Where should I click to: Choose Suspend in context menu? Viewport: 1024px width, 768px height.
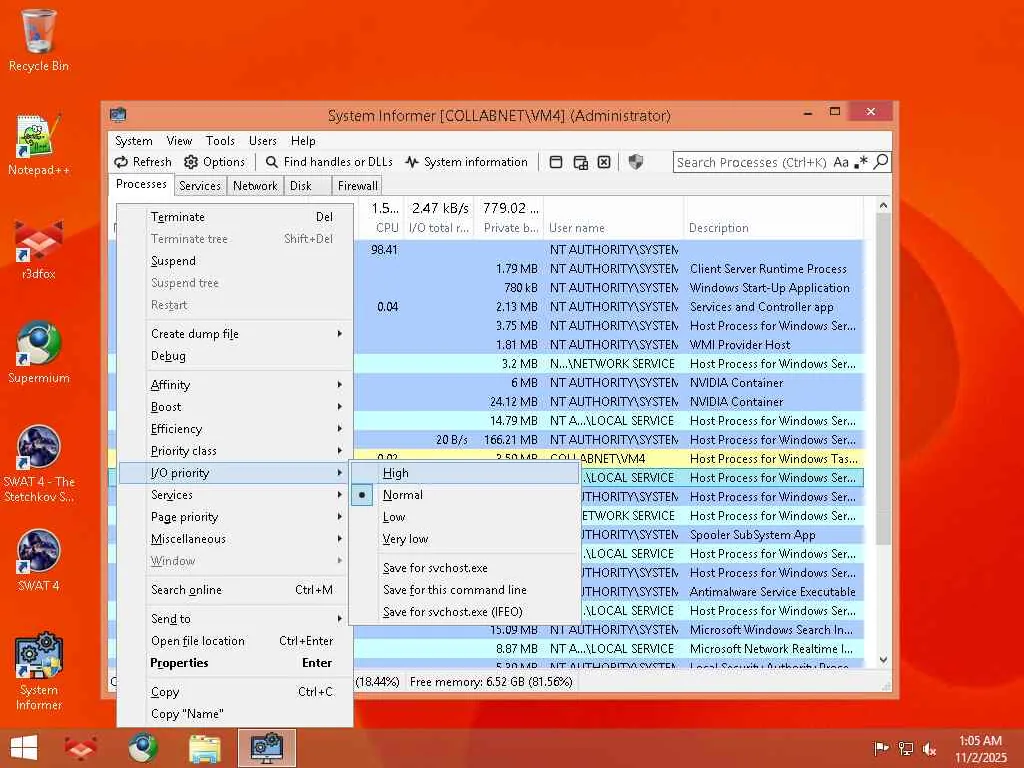(236, 261)
